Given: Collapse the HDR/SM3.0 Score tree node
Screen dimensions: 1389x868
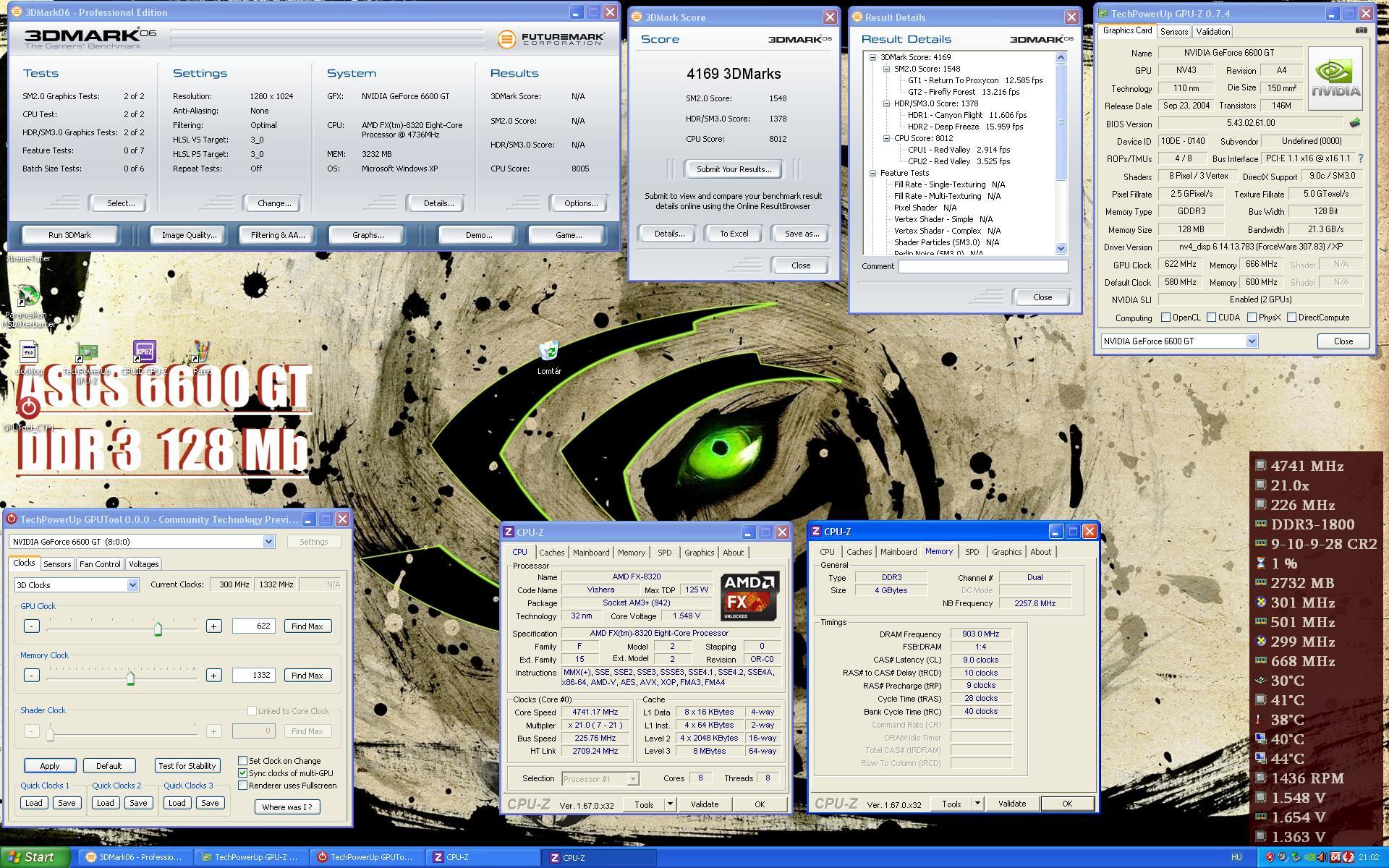Looking at the screenshot, I should [887, 103].
